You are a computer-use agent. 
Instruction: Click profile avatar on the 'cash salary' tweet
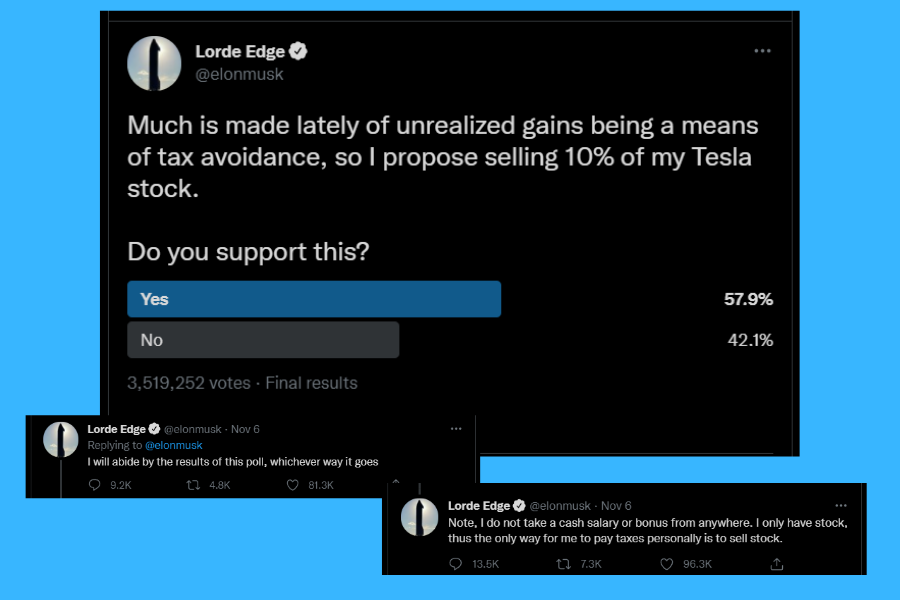420,517
